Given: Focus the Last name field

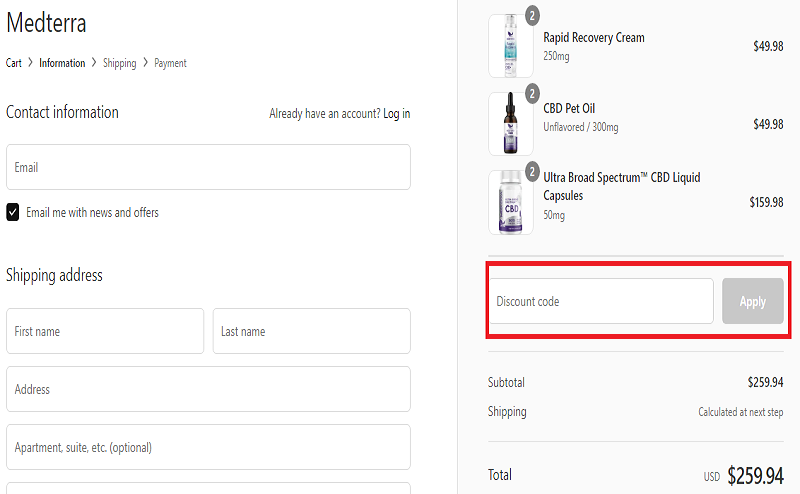Looking at the screenshot, I should click(312, 331).
